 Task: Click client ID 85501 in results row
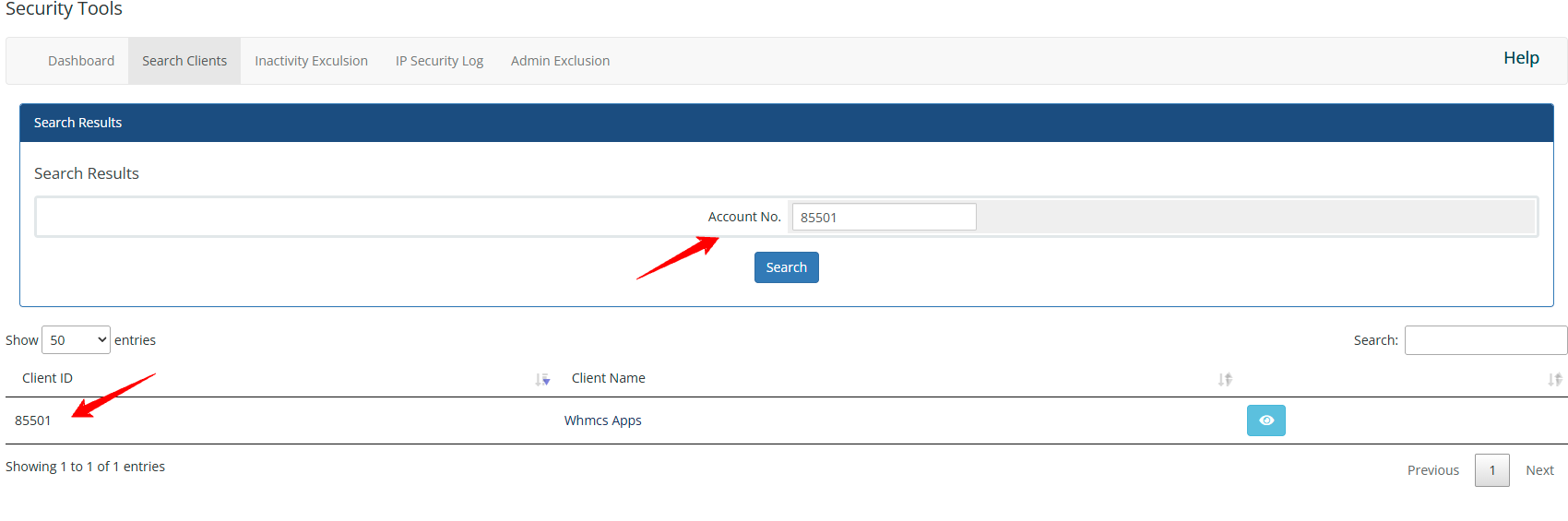(33, 420)
